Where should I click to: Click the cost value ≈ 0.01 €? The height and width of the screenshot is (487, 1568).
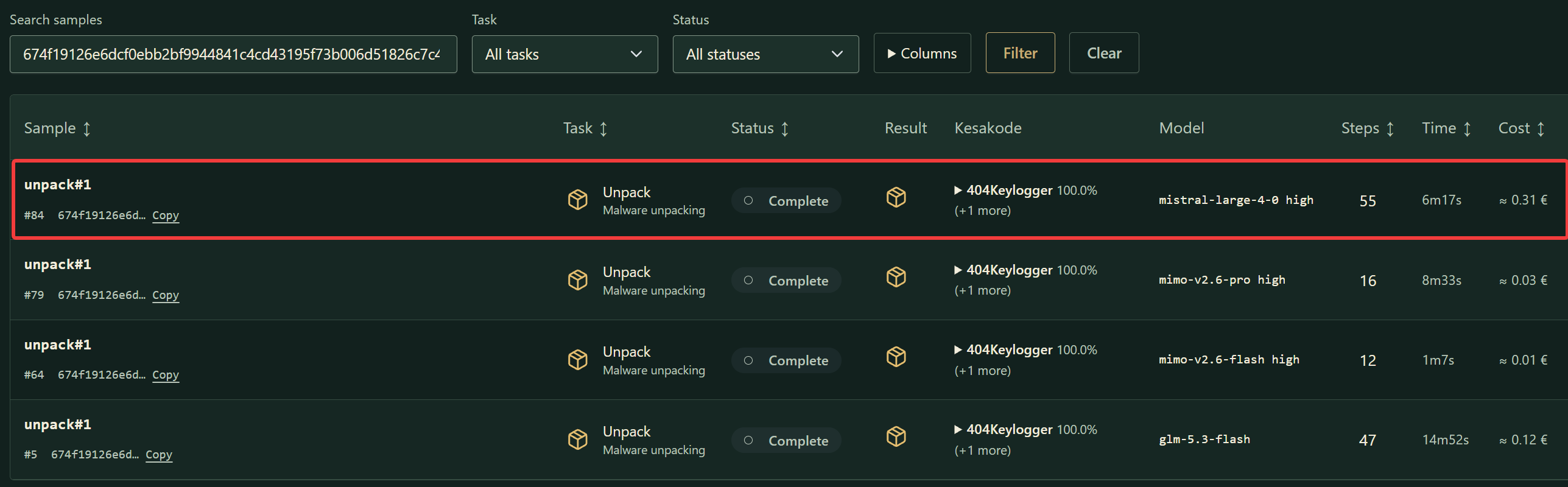click(1523, 360)
